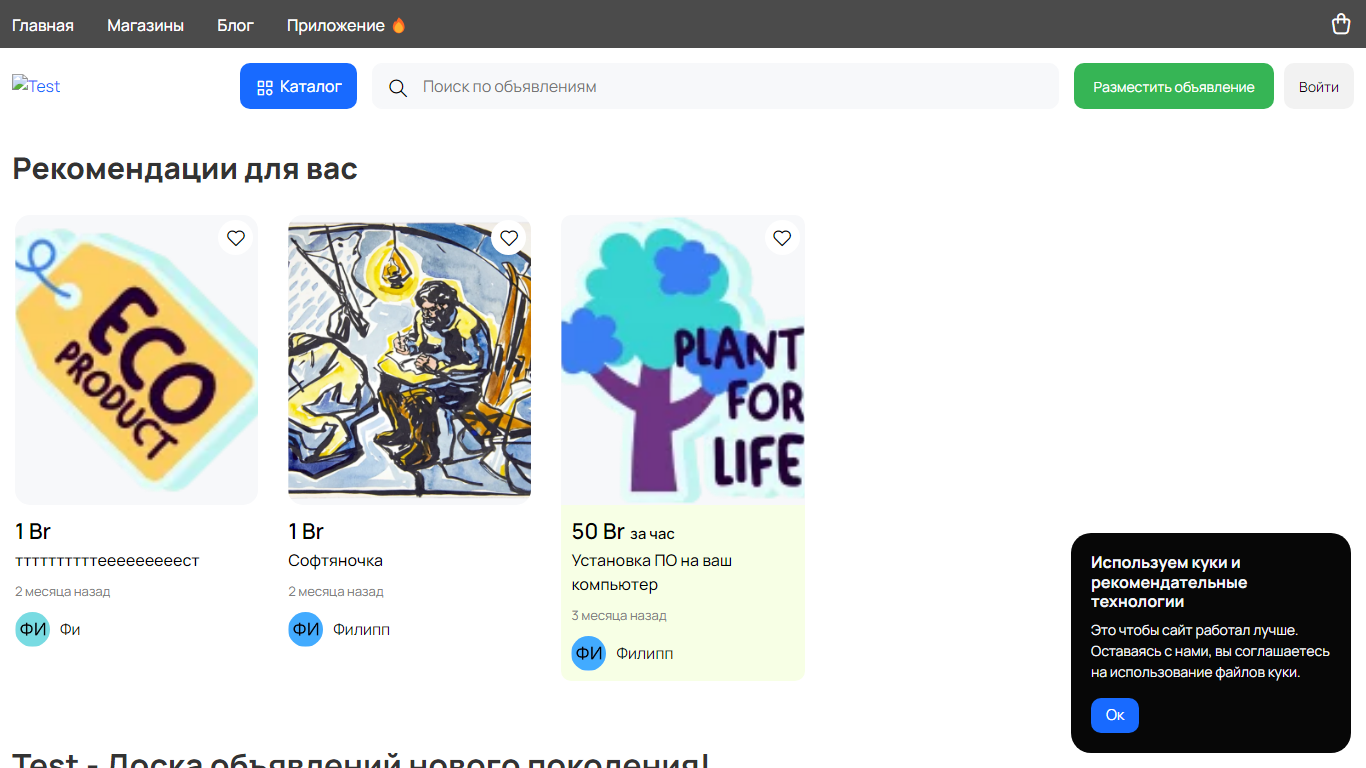Click the ФИ avatar next to Фи
This screenshot has height=768, width=1366.
point(32,629)
